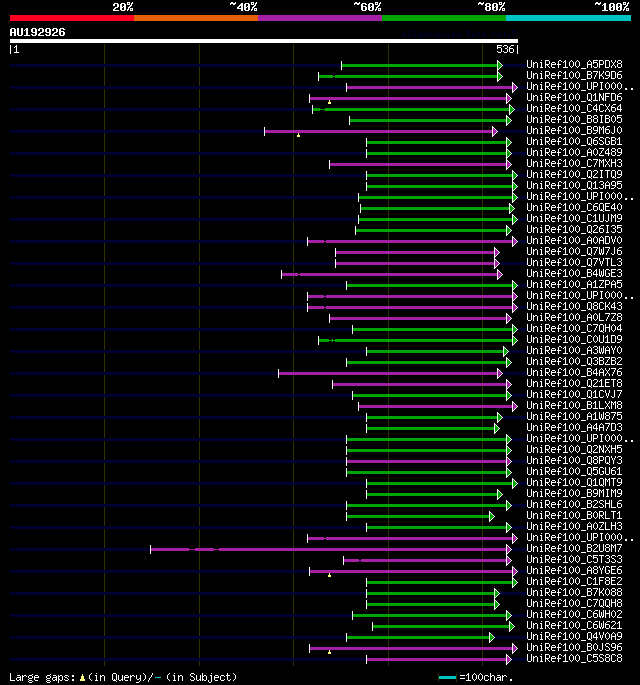Select the UniRef100_Q7VTL3 label

click(574, 263)
